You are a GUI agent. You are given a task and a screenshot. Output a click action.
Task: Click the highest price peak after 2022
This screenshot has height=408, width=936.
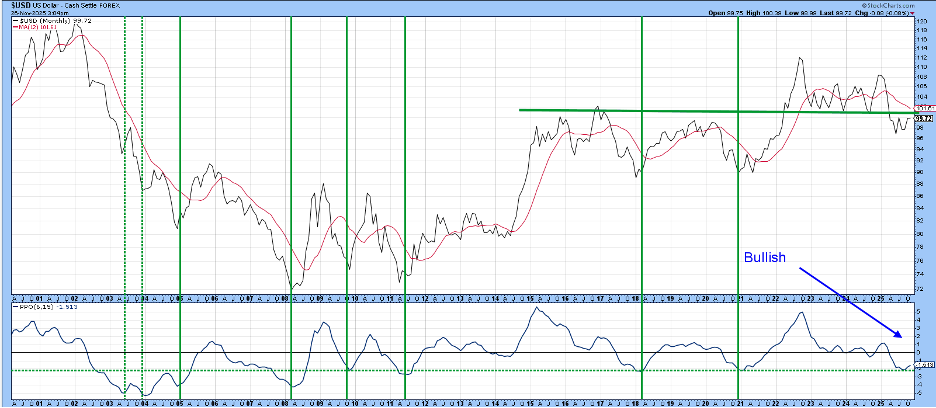coord(800,58)
